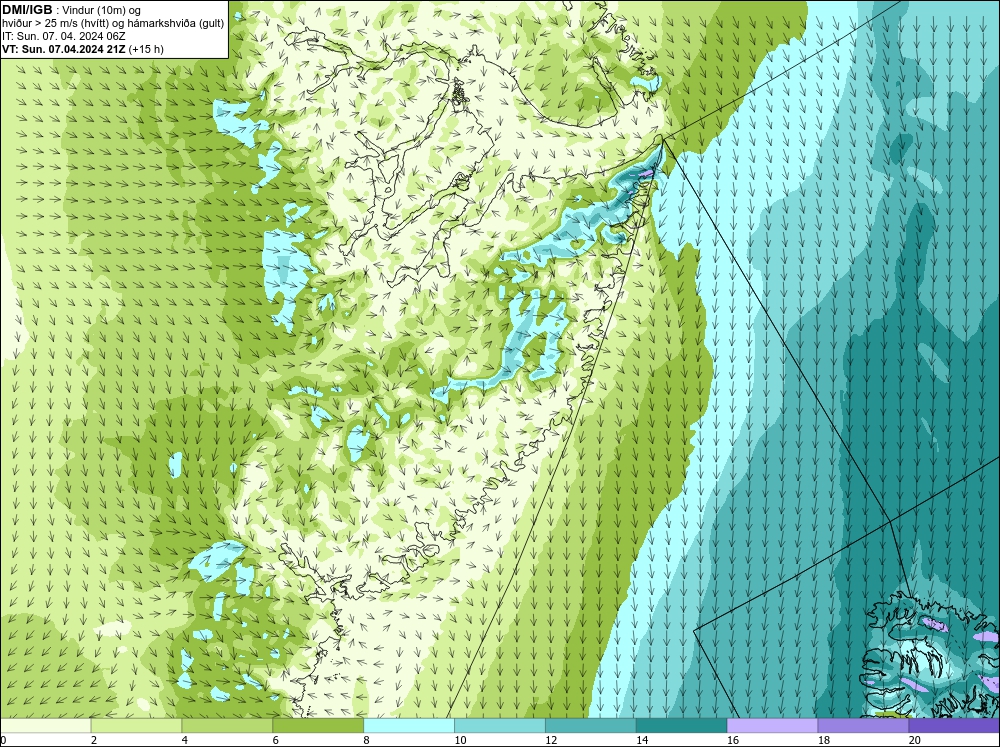
Task: Click the legend label '16'
Action: coord(733,740)
